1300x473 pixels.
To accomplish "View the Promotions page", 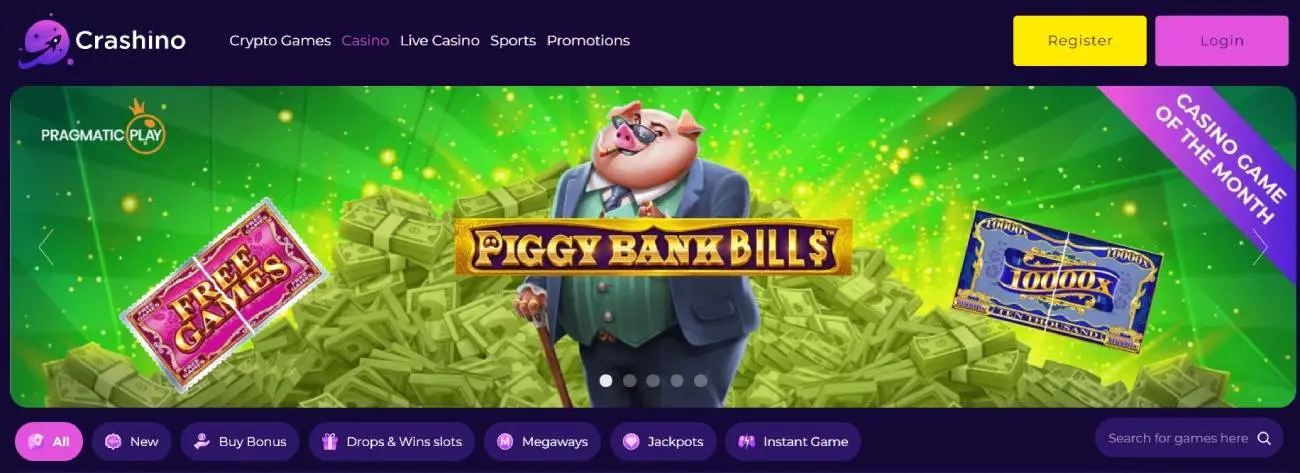I will (x=588, y=41).
